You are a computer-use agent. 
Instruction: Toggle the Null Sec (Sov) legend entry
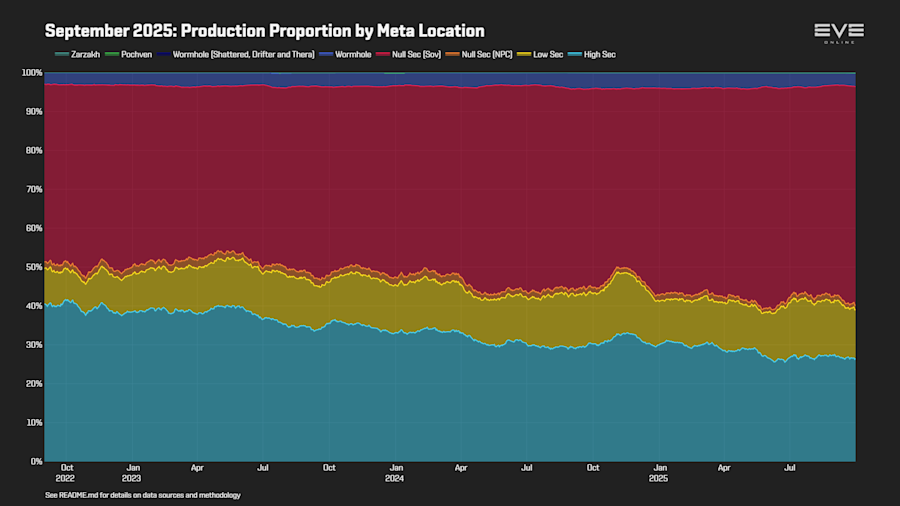coord(409,55)
